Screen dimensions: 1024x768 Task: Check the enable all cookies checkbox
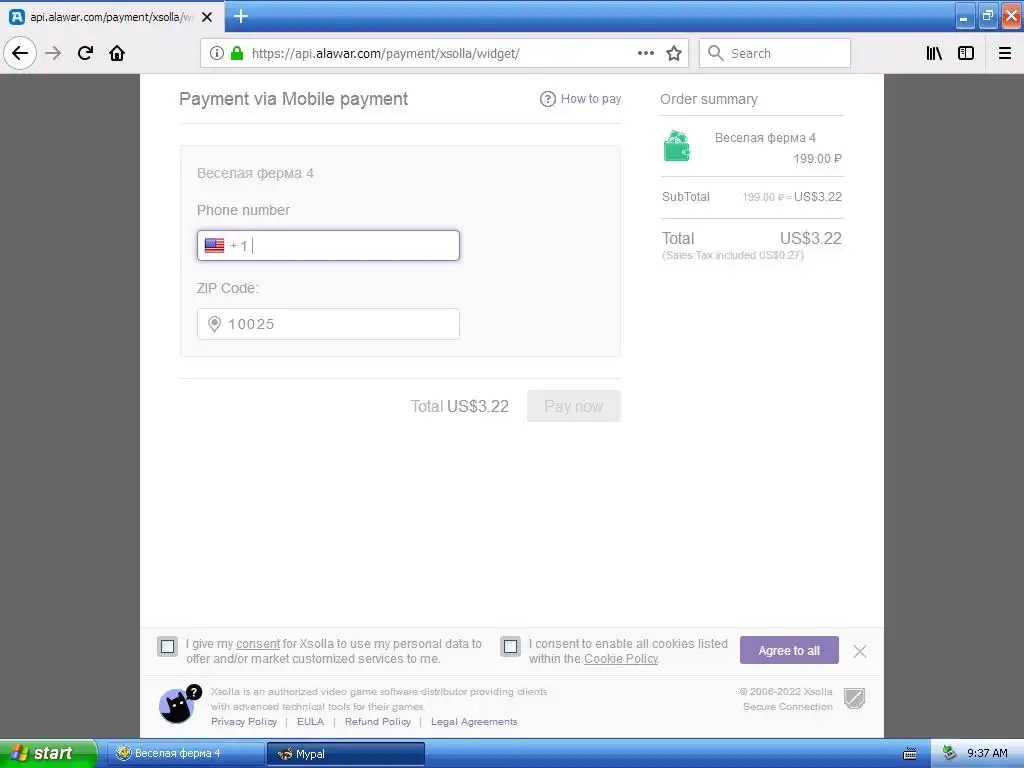pos(510,647)
